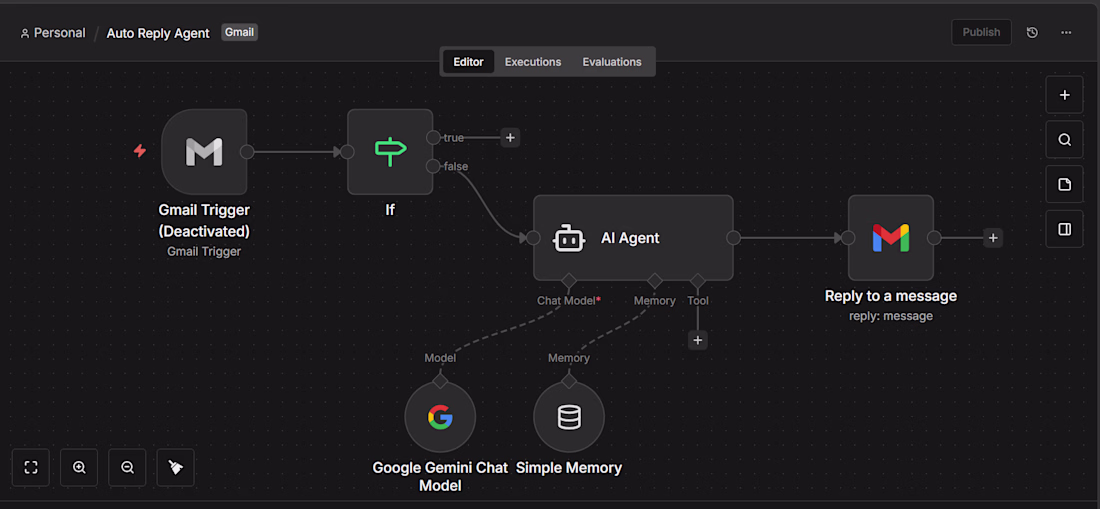Switch to the Evaluations tab
This screenshot has height=509, width=1100.
coord(612,62)
